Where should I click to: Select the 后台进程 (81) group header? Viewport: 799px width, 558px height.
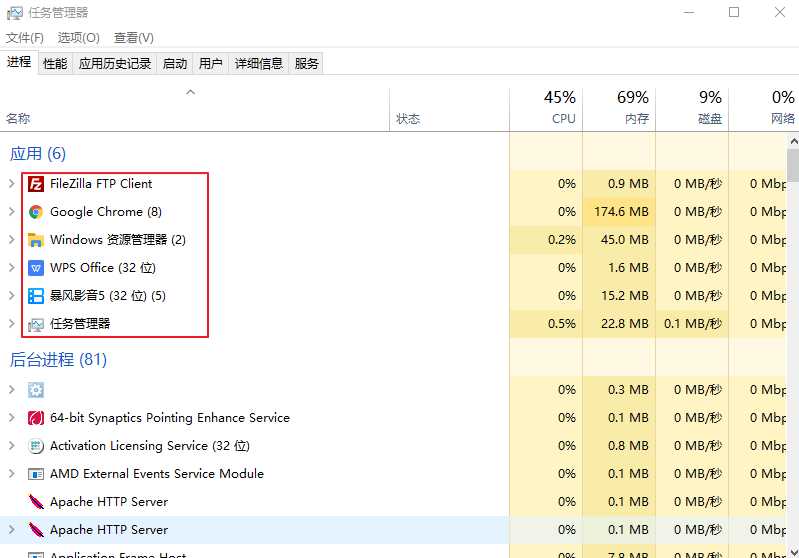58,360
